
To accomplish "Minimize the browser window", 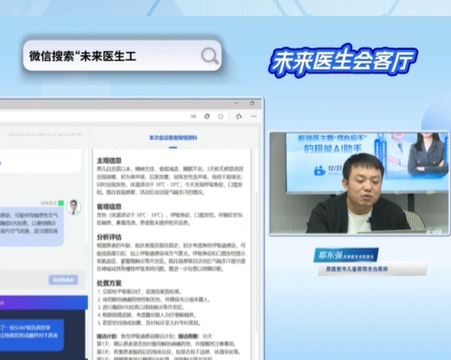I will [x=237, y=104].
